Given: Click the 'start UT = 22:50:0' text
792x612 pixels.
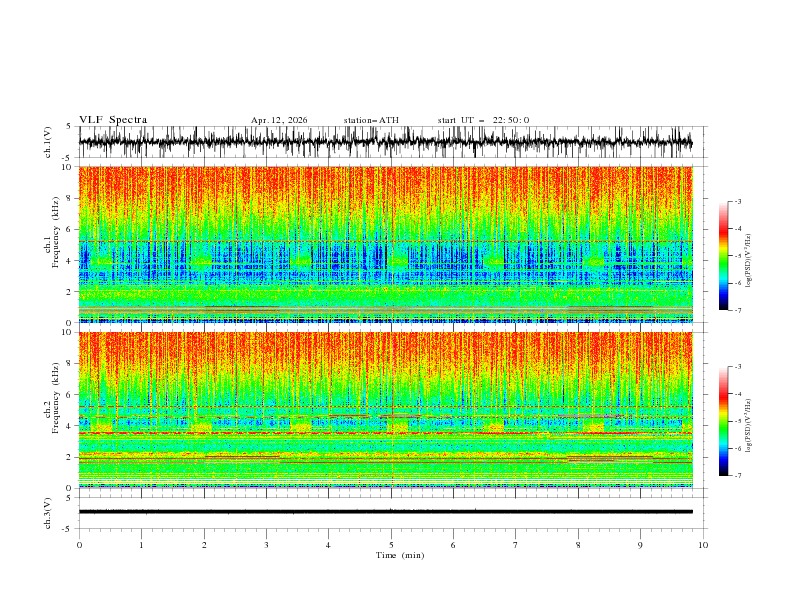Looking at the screenshot, I should (483, 120).
